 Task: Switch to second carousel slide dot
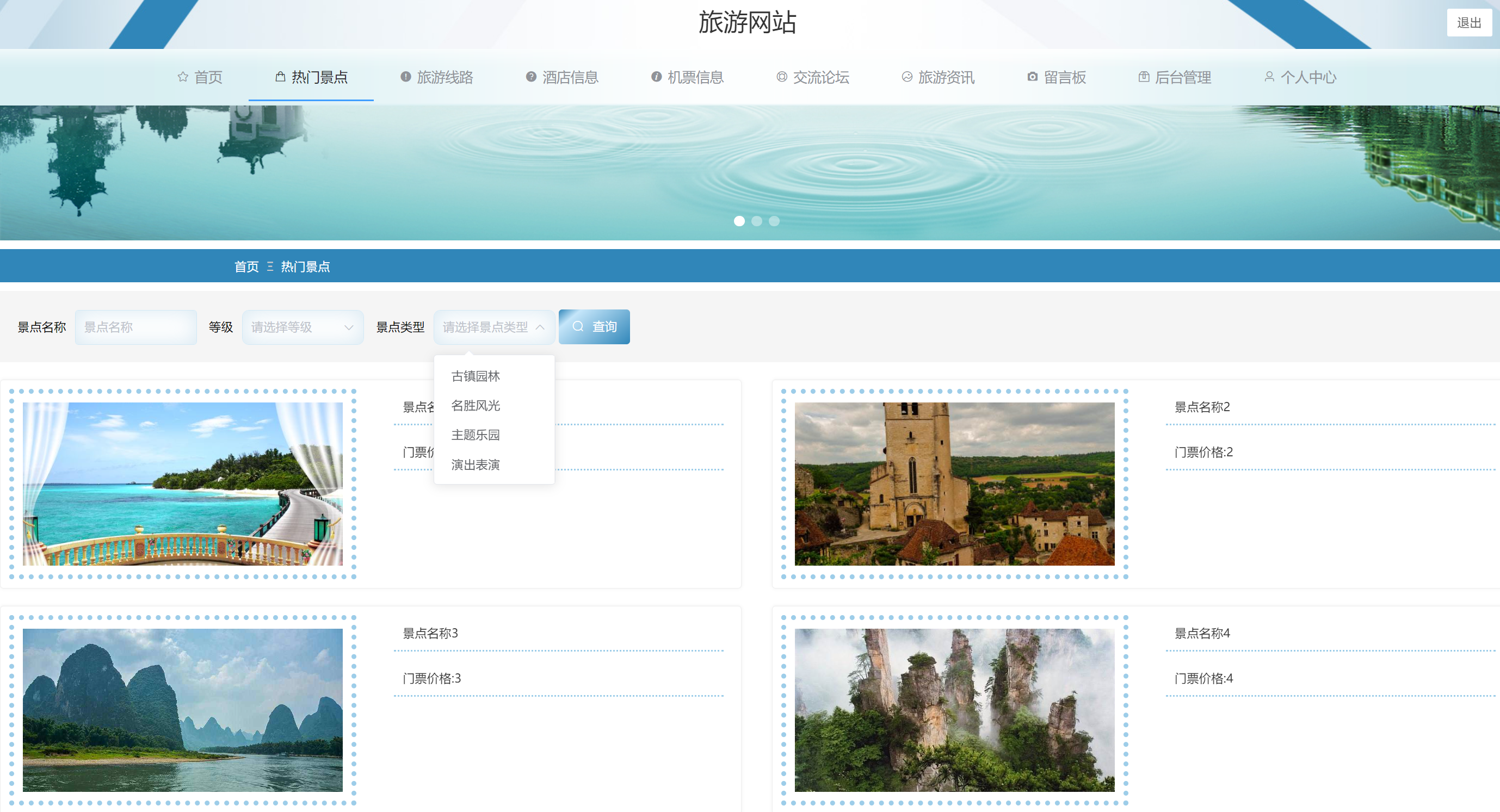pos(756,221)
